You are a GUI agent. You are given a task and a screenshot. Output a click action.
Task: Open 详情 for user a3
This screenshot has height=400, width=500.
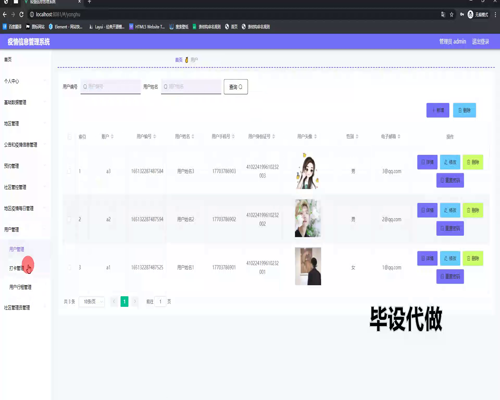(x=427, y=162)
